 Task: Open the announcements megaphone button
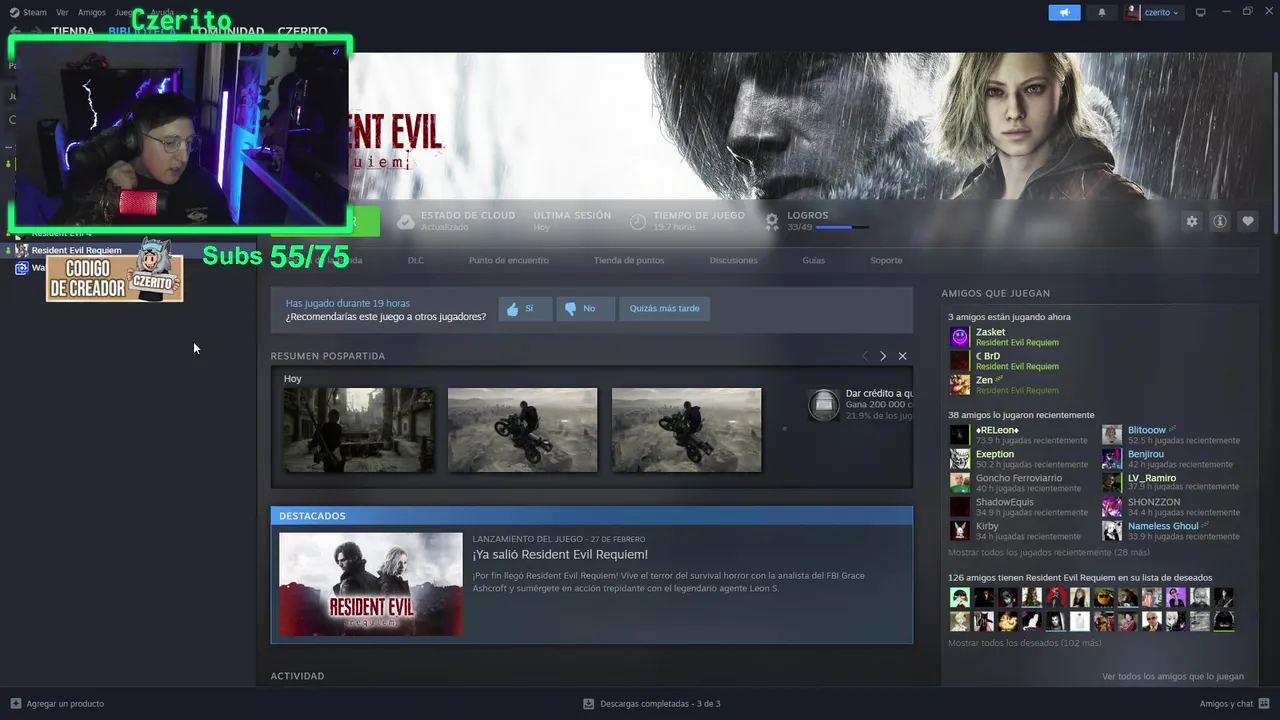click(1064, 12)
